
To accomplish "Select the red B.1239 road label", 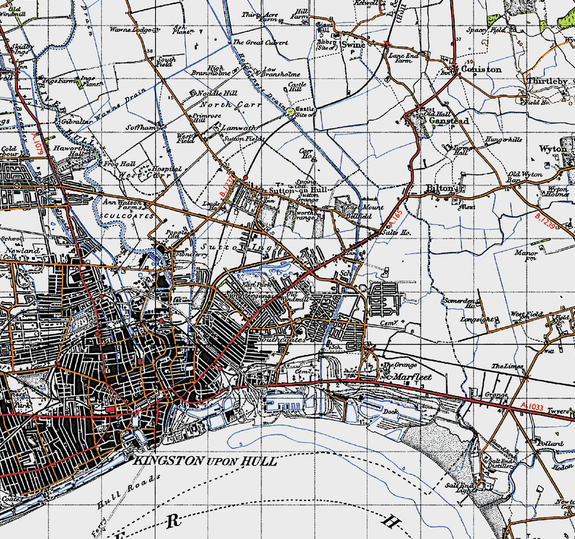I will pyautogui.click(x=545, y=221).
